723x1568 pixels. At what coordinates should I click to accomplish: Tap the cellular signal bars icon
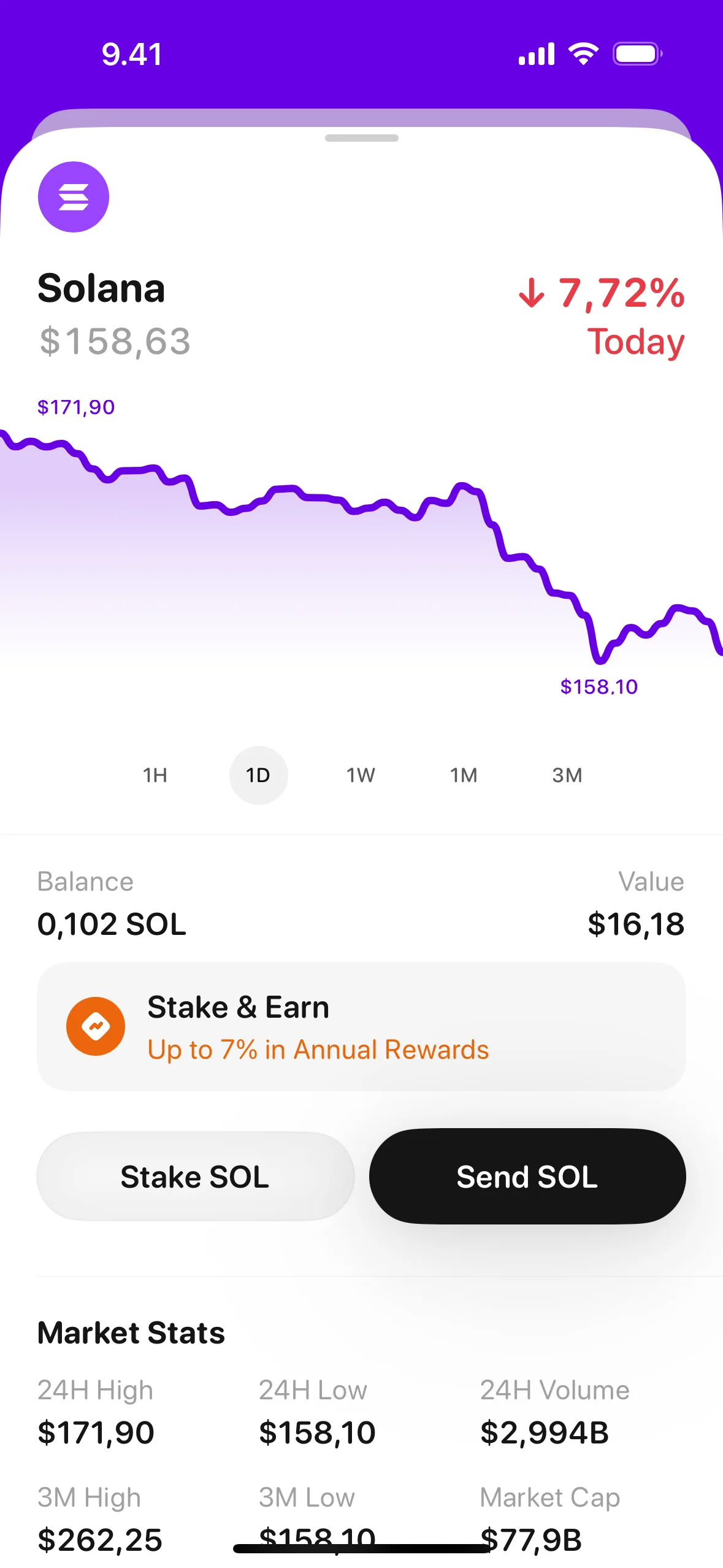point(537,54)
